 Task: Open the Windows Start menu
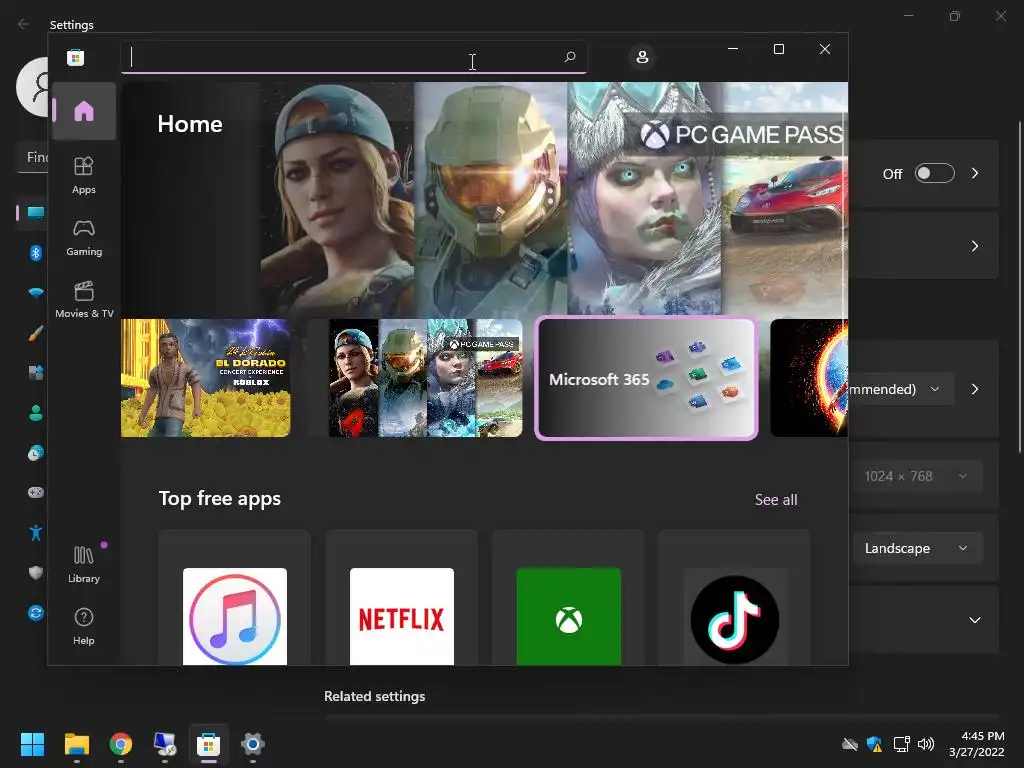(32, 744)
